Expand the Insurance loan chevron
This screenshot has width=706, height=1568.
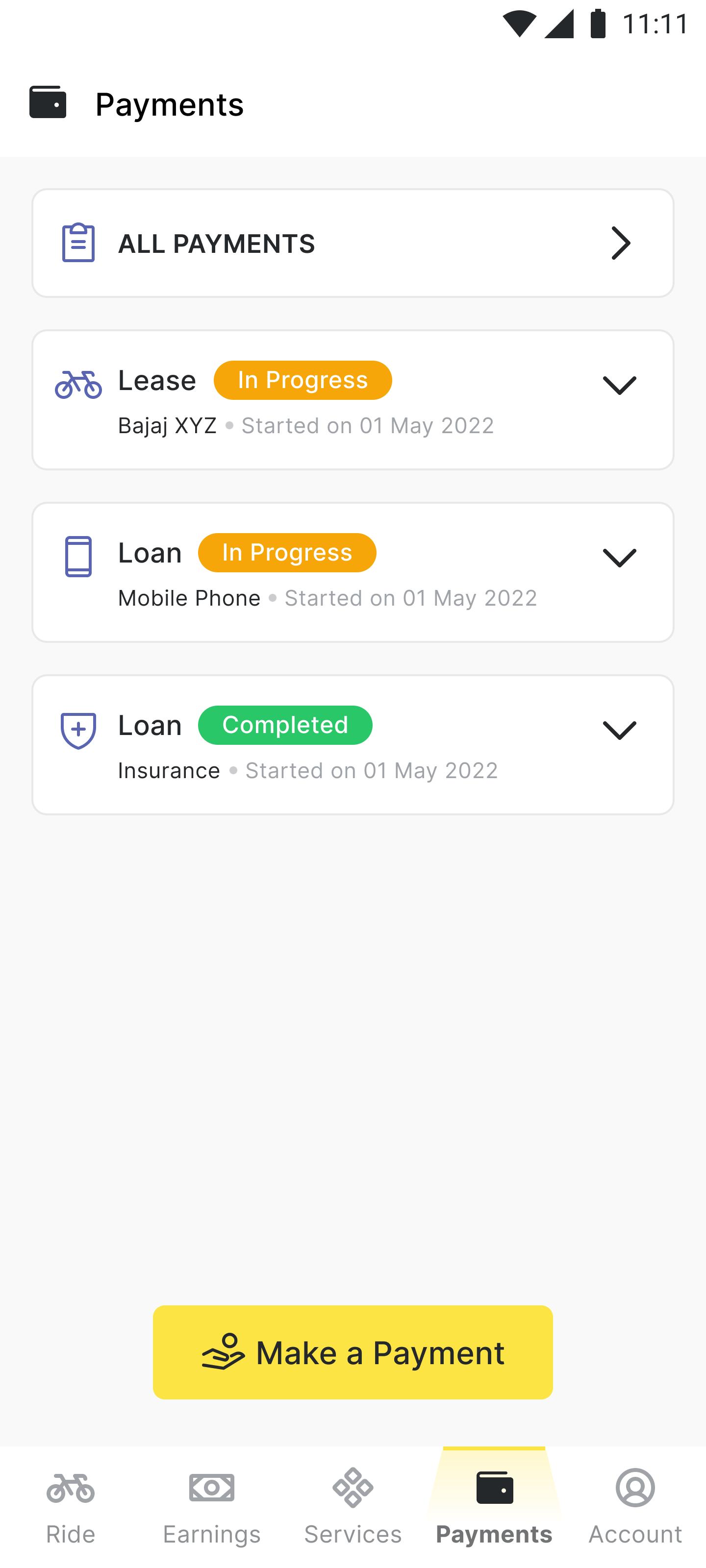(x=620, y=730)
